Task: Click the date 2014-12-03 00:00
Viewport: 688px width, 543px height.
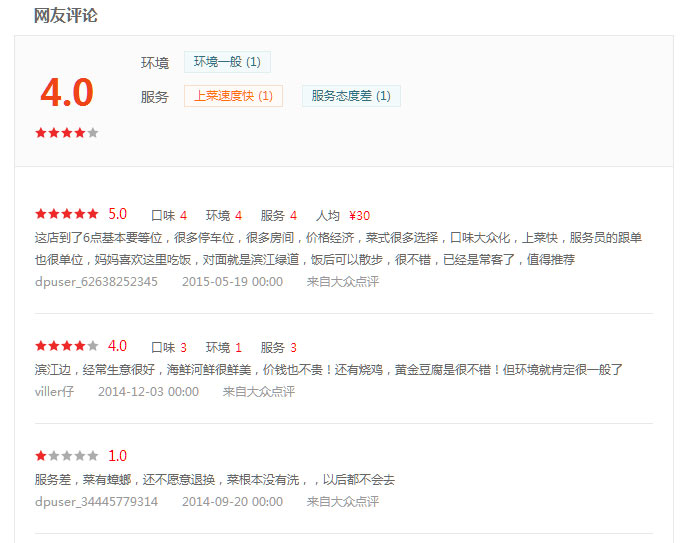Action: 148,392
